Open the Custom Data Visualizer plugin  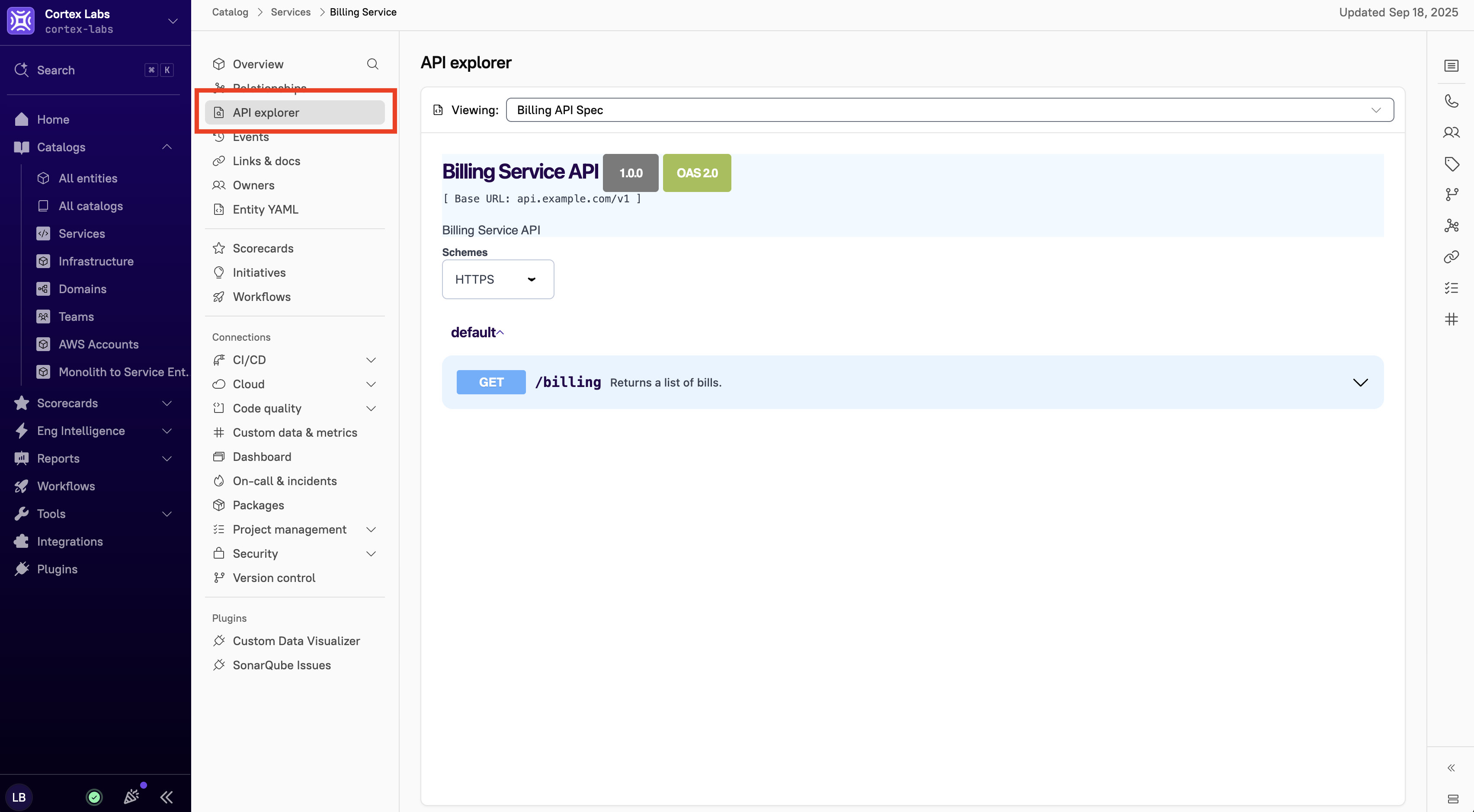click(295, 640)
